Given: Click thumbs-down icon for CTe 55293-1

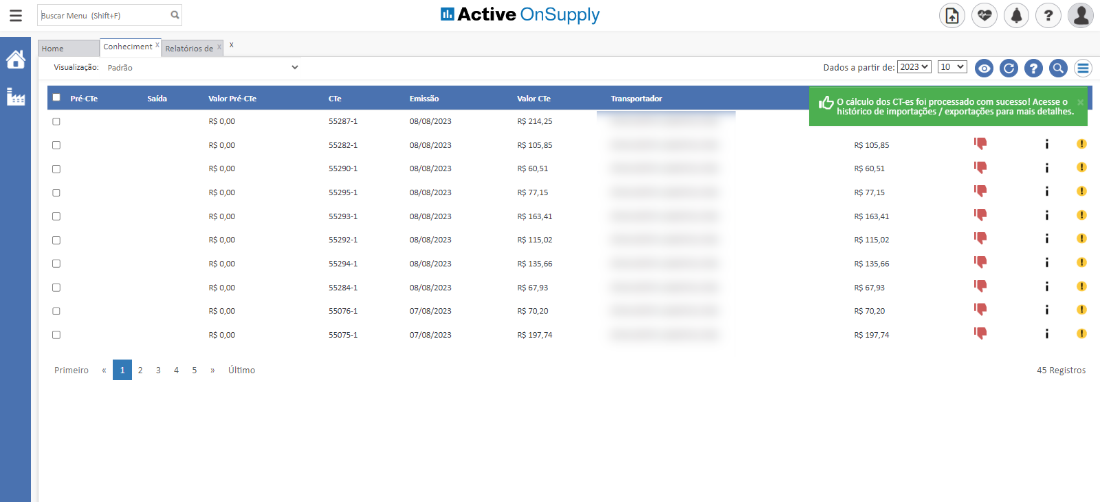Looking at the screenshot, I should tap(980, 215).
